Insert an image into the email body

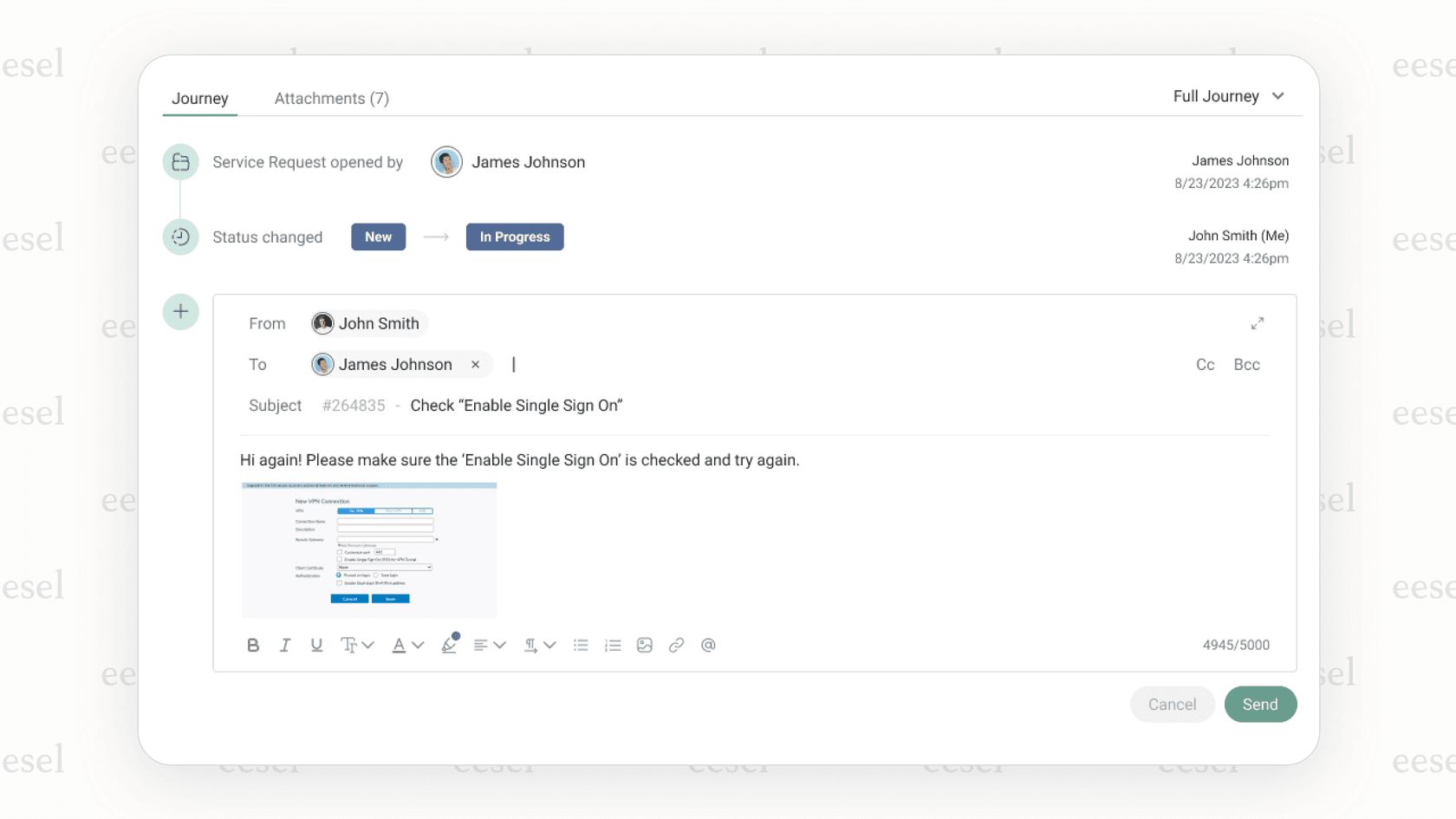644,645
